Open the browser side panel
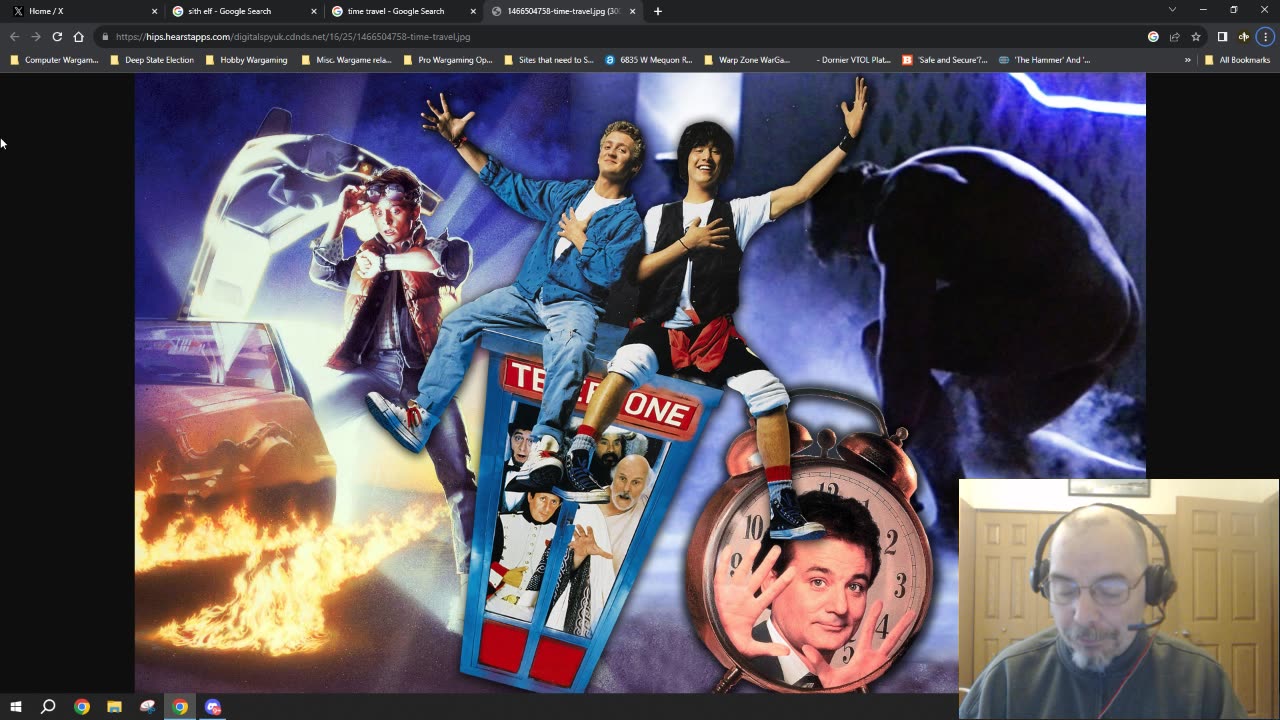 click(1222, 36)
